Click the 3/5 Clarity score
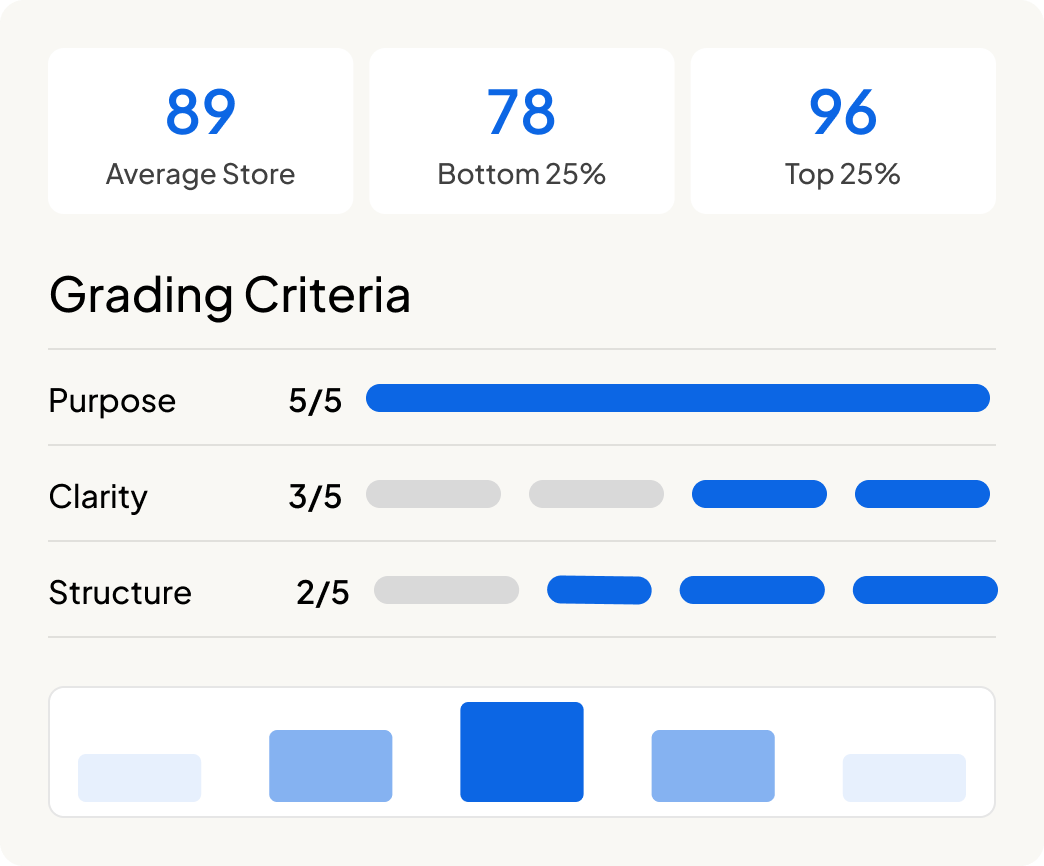The width and height of the screenshot is (1044, 866). point(315,497)
